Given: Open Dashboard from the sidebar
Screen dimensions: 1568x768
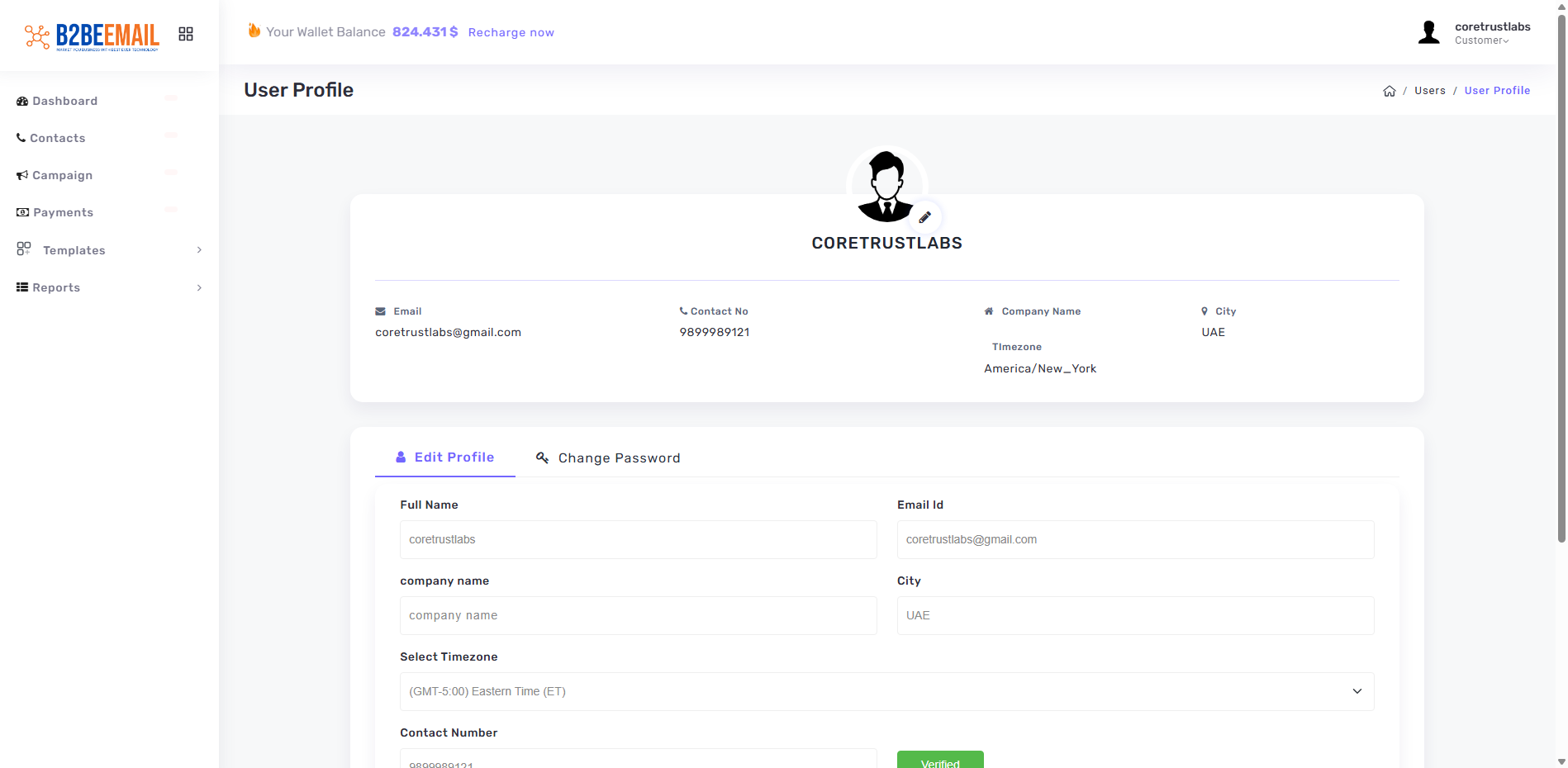Looking at the screenshot, I should click(x=64, y=101).
